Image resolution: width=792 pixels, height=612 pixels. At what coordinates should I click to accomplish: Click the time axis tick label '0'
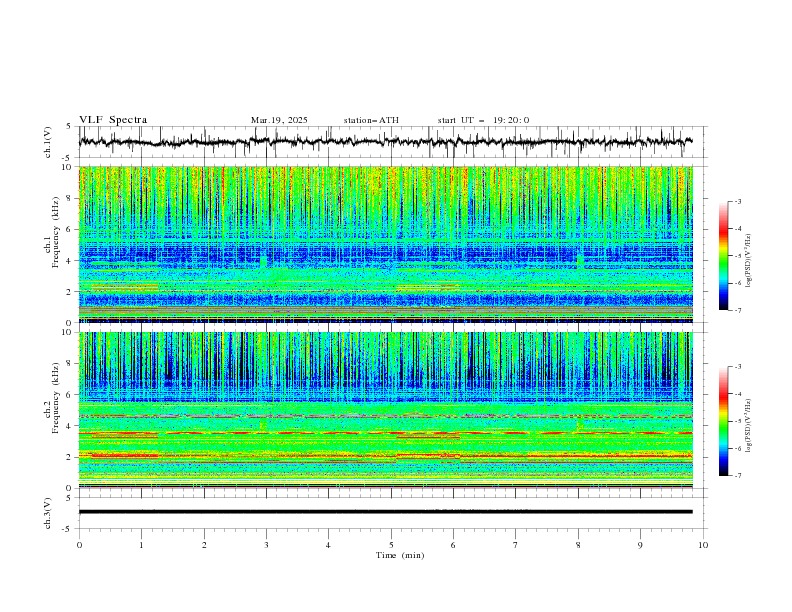(79, 545)
